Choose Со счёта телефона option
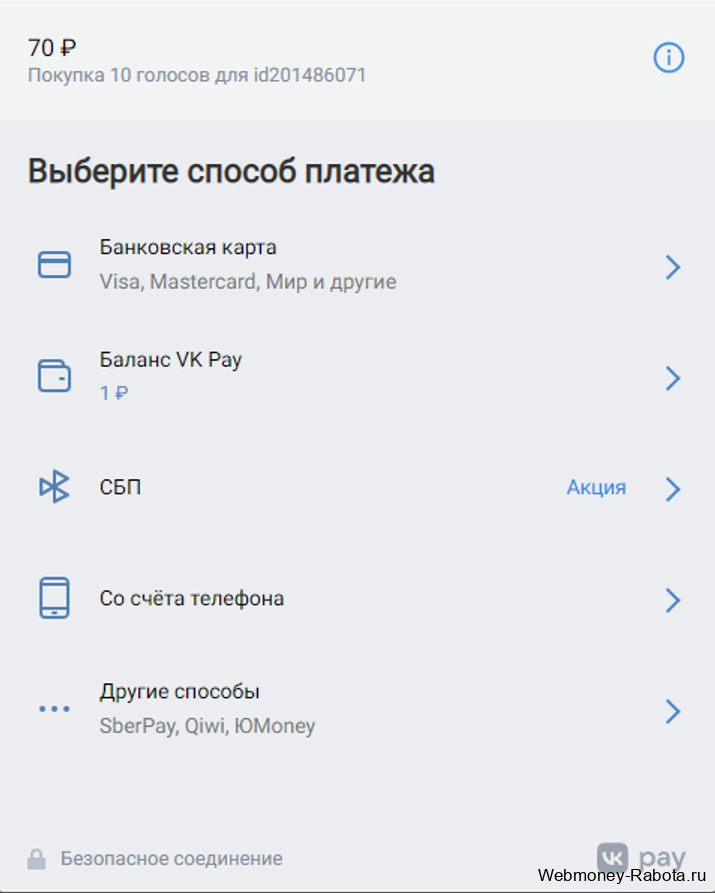 (357, 599)
